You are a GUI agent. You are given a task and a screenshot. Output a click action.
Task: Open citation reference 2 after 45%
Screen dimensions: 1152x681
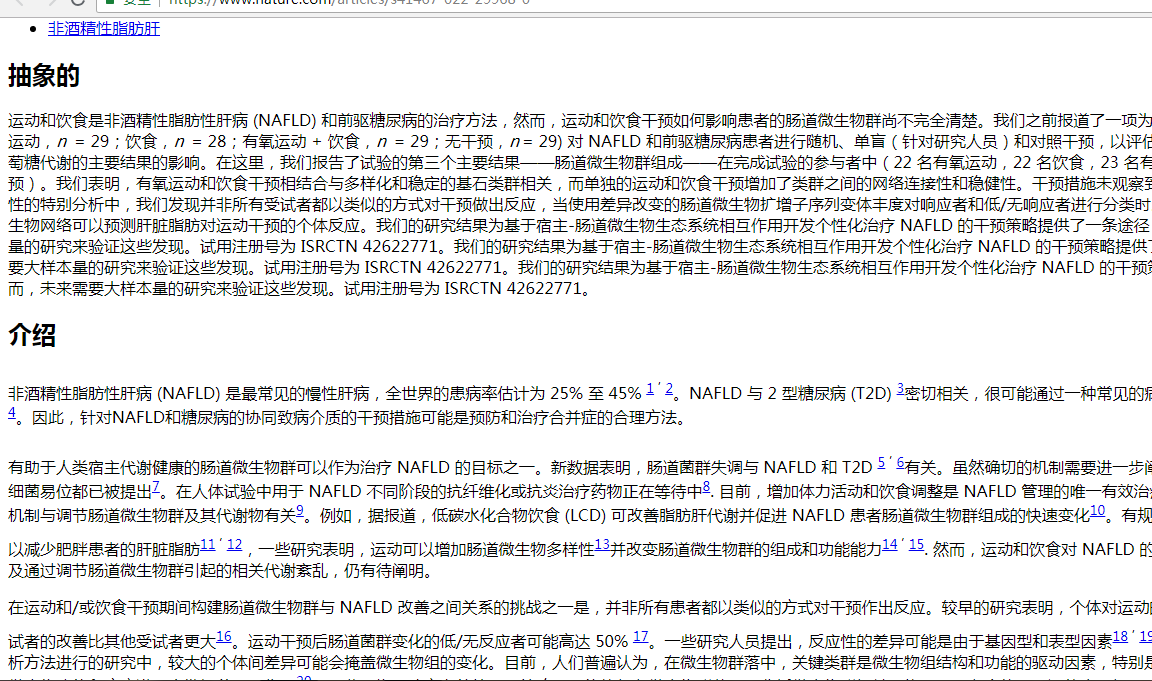pyautogui.click(x=669, y=390)
